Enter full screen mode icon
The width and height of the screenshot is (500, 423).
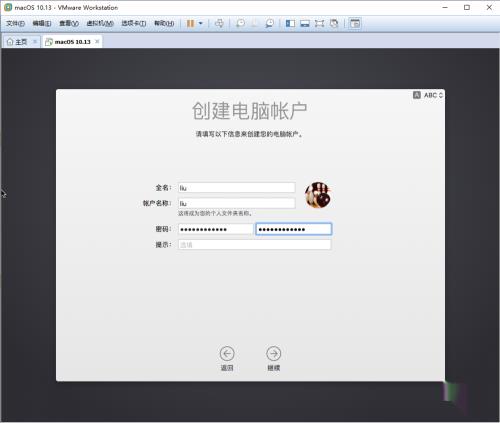click(x=319, y=23)
